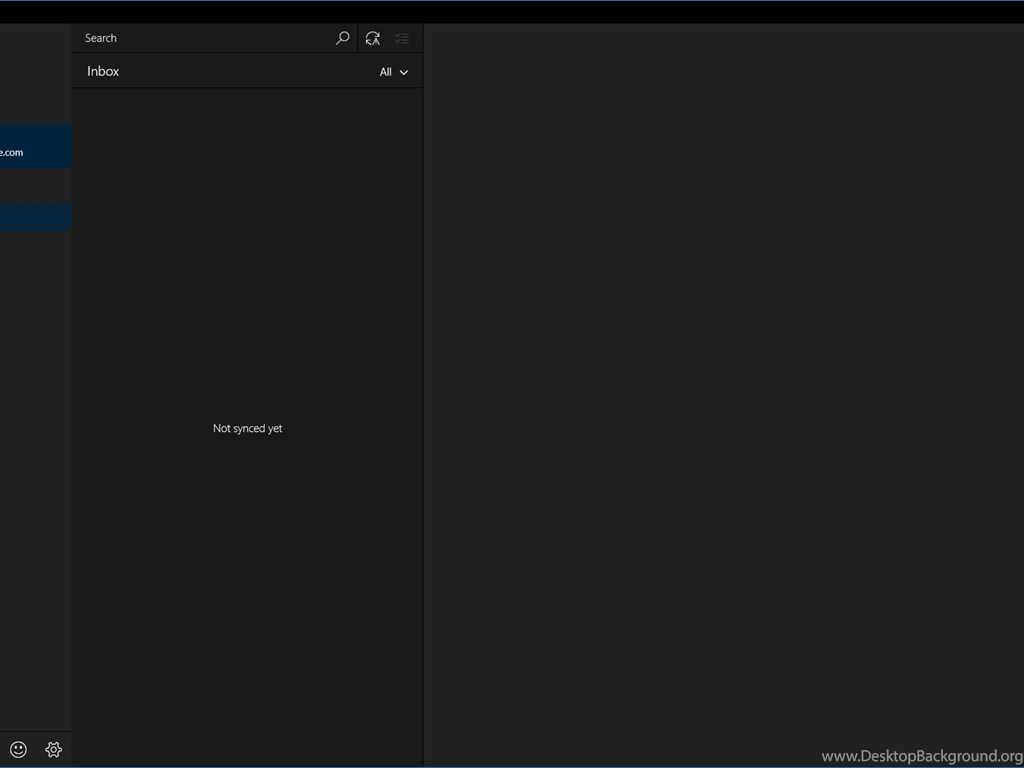Click the Not synced yet message
Viewport: 1024px width, 768px height.
pos(247,428)
